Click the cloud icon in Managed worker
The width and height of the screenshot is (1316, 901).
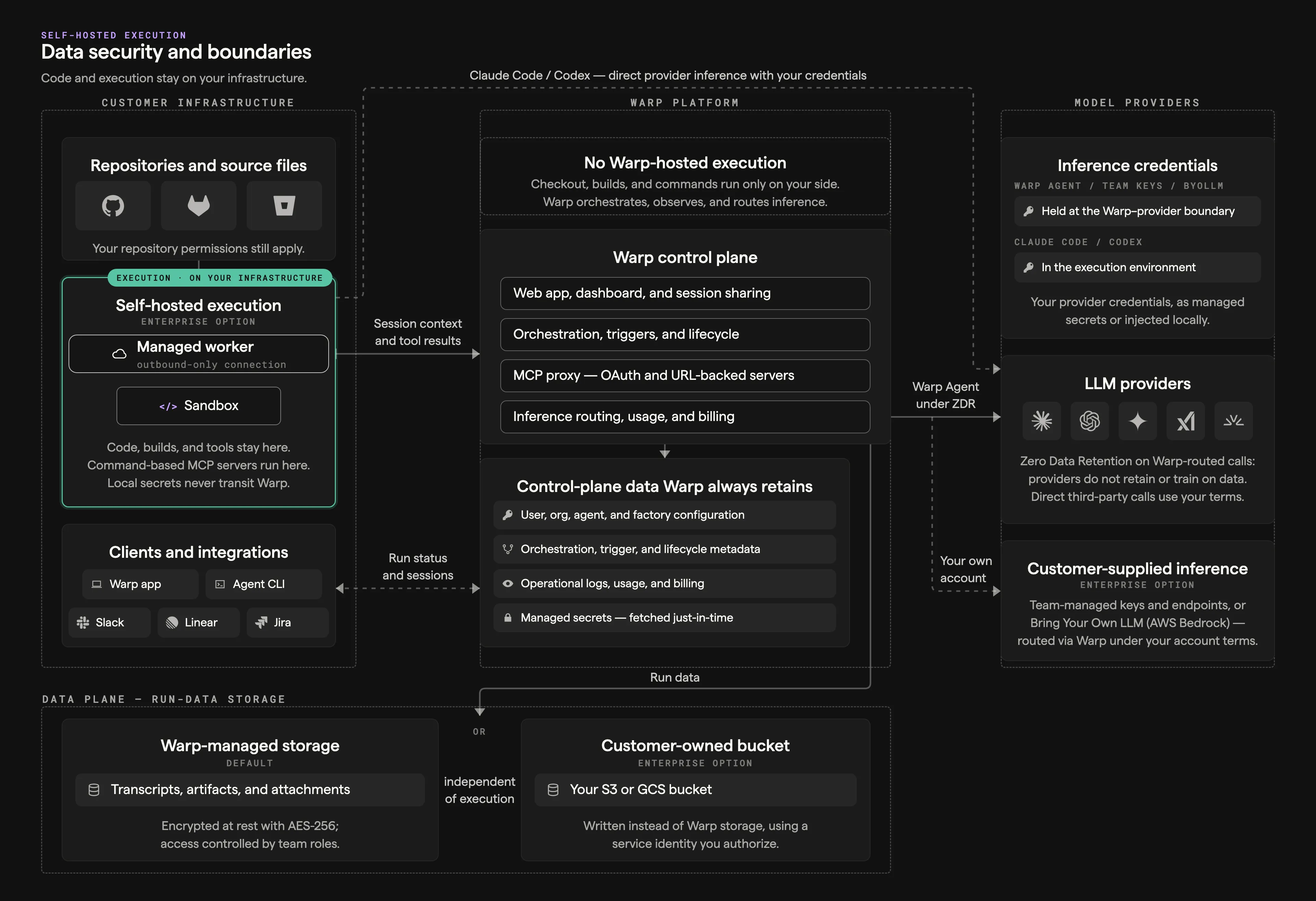coord(119,354)
